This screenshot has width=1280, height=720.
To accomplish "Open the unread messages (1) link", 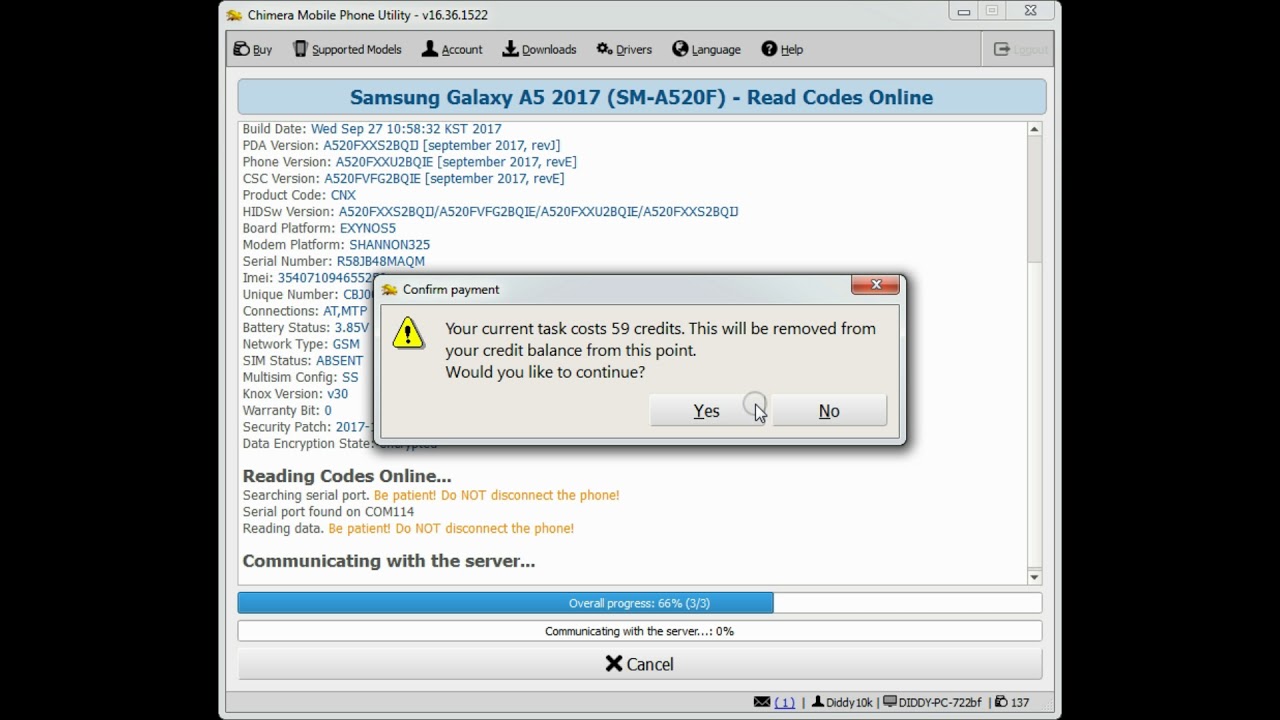I will tap(784, 702).
